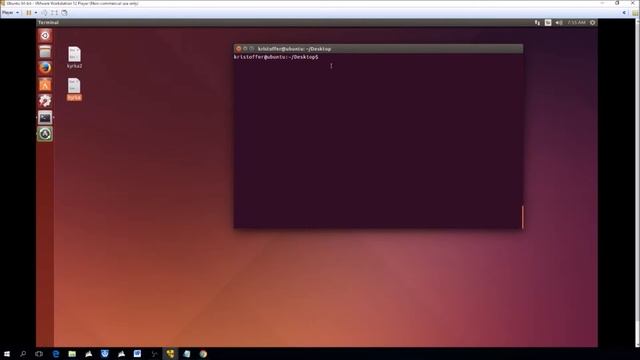Click Terminal label in Ubuntu top panel

(49, 22)
